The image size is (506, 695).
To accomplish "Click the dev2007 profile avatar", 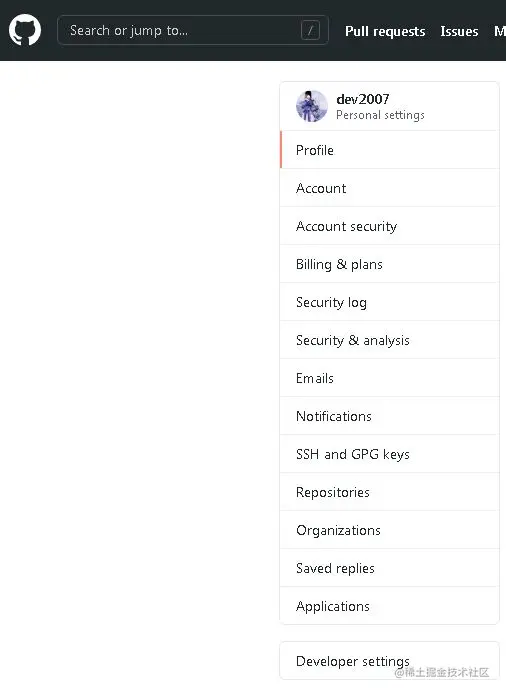I will (x=312, y=106).
